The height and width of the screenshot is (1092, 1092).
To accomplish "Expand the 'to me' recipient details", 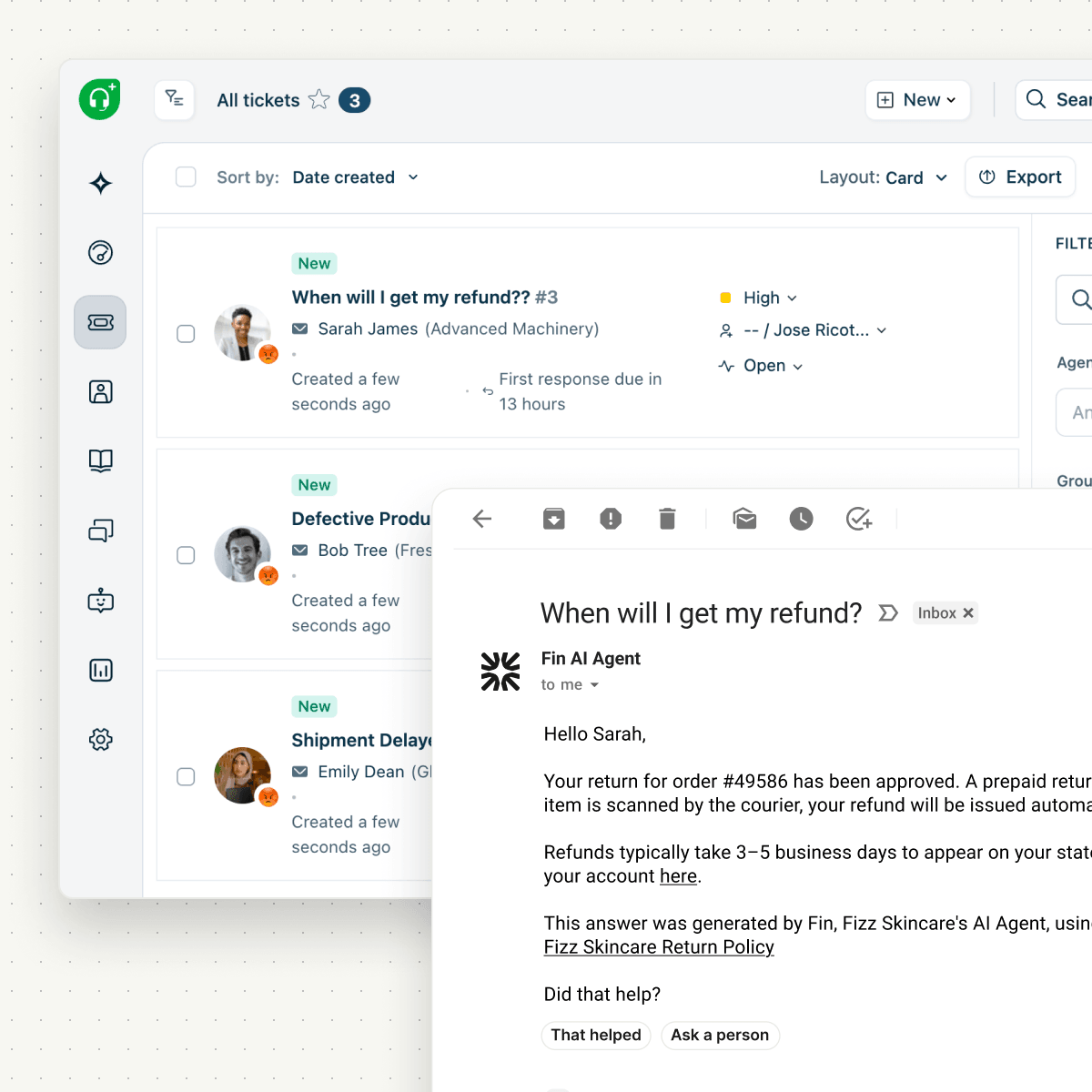I will click(594, 685).
